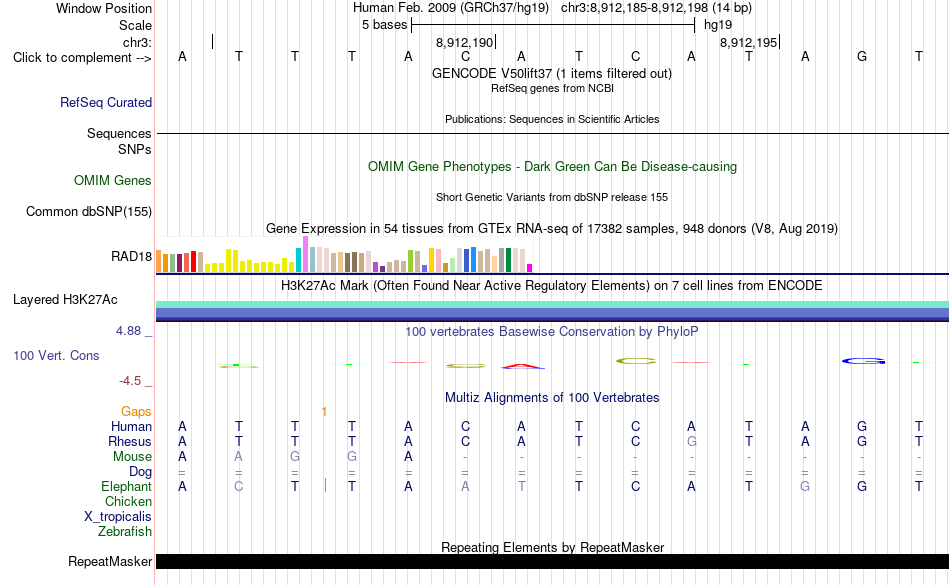
Task: Select the "Scale" label in the base position track
Action: click(135, 25)
